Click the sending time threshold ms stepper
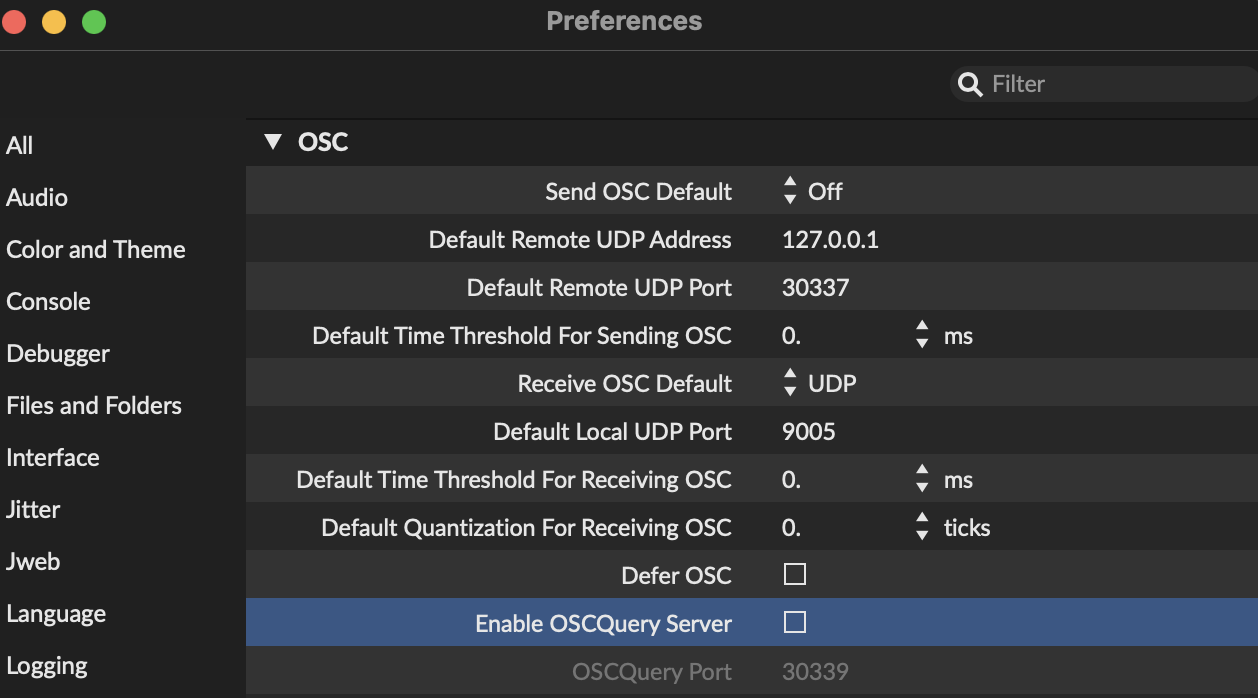This screenshot has width=1258, height=698. click(922, 335)
